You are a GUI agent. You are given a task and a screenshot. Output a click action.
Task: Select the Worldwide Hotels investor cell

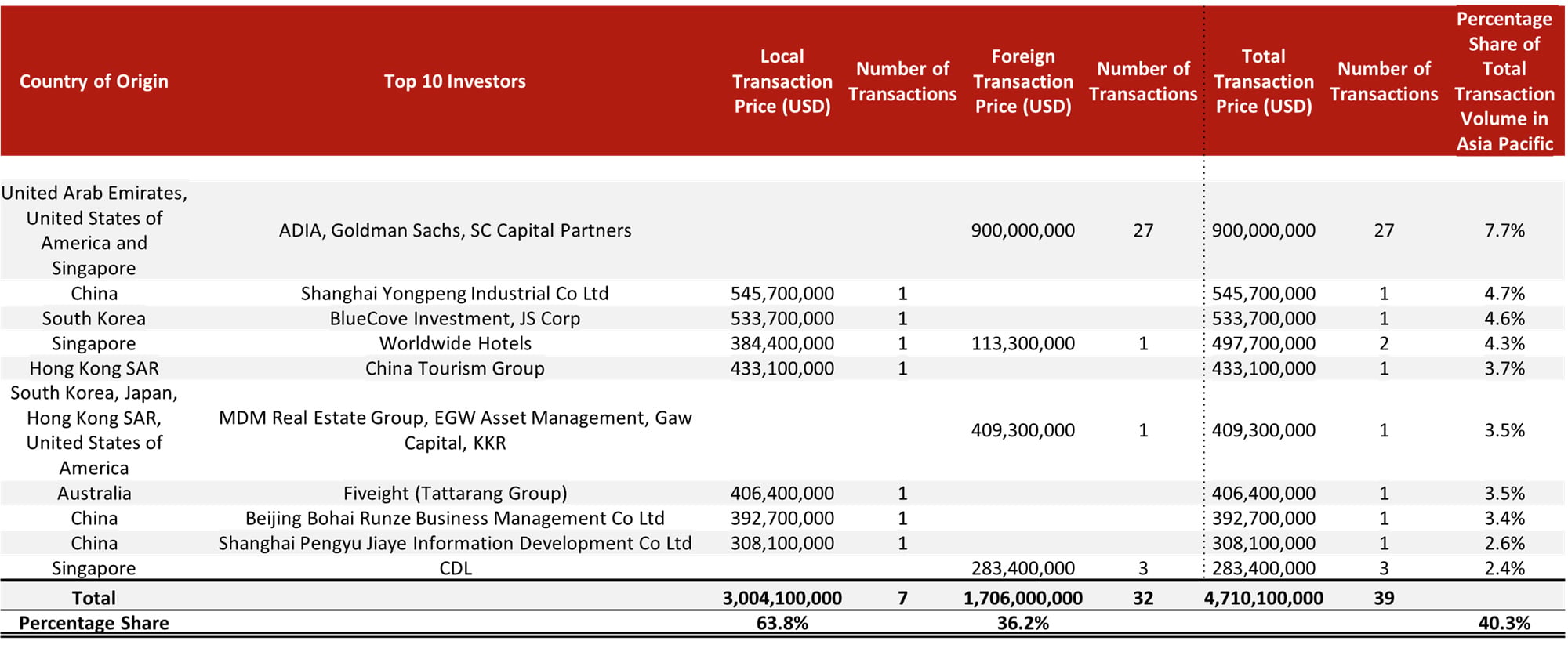pos(455,344)
